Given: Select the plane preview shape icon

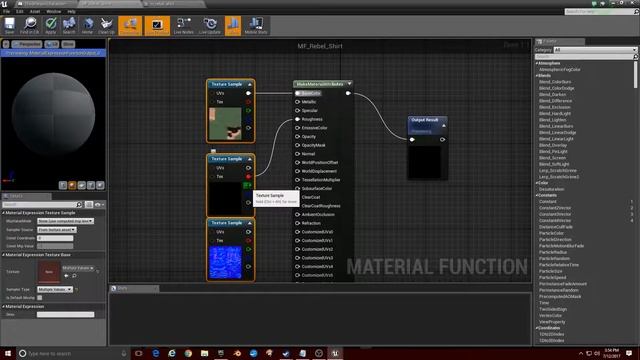Looking at the screenshot, I should point(82,186).
